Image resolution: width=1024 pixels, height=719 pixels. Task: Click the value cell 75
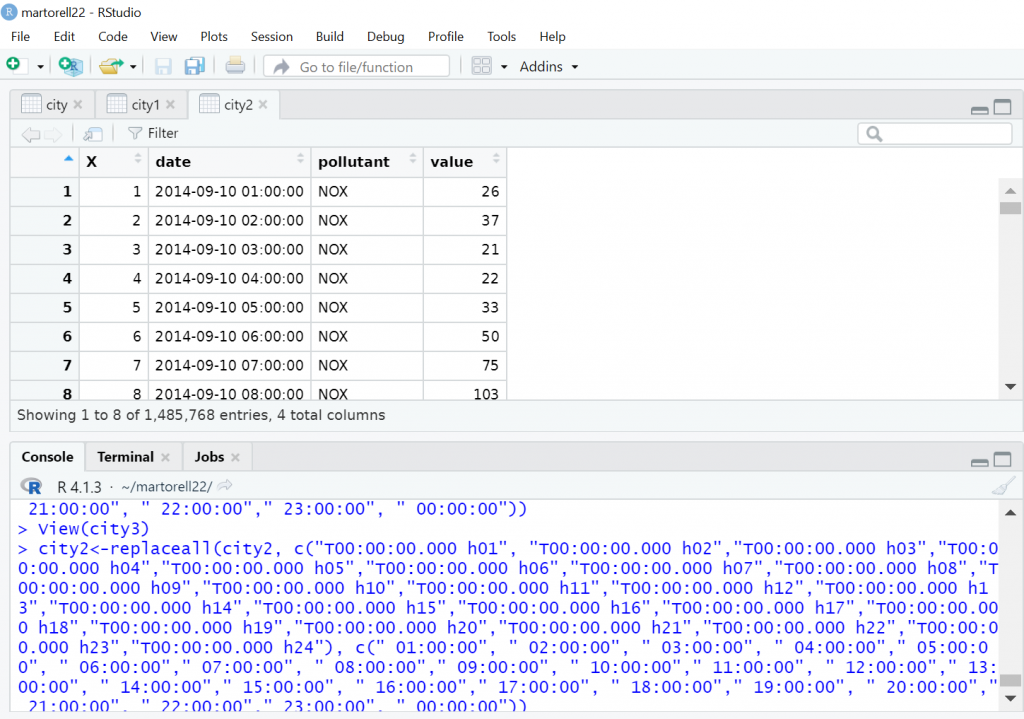point(465,366)
